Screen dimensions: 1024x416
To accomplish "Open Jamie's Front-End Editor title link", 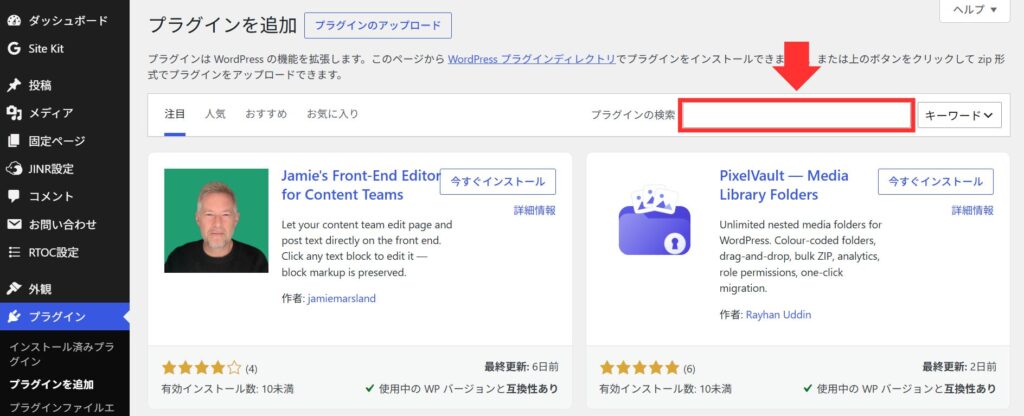I will tap(361, 185).
